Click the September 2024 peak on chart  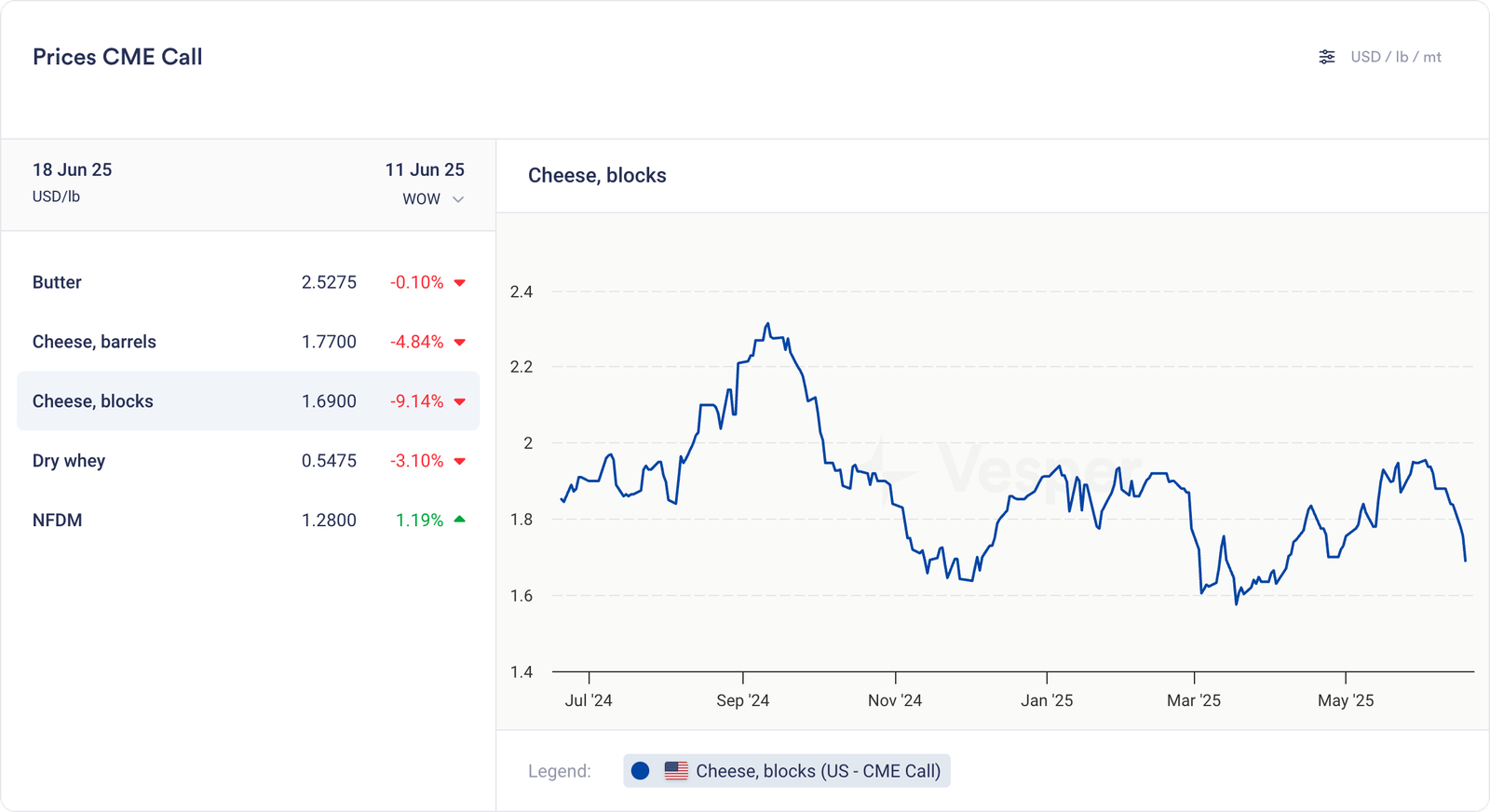[767, 324]
